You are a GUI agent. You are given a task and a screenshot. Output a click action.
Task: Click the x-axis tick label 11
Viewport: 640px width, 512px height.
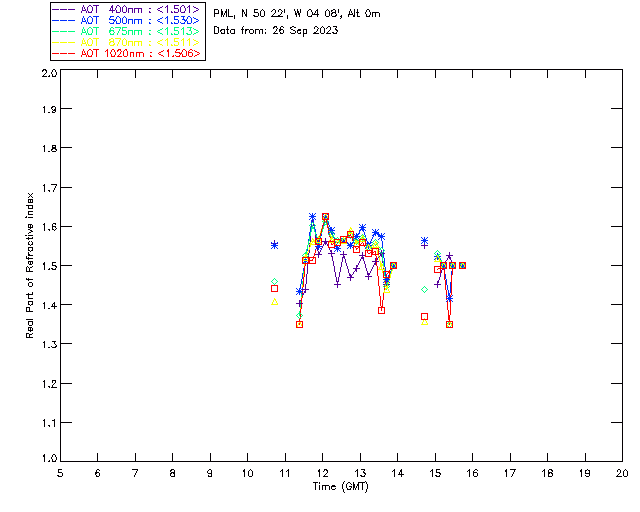pos(285,473)
